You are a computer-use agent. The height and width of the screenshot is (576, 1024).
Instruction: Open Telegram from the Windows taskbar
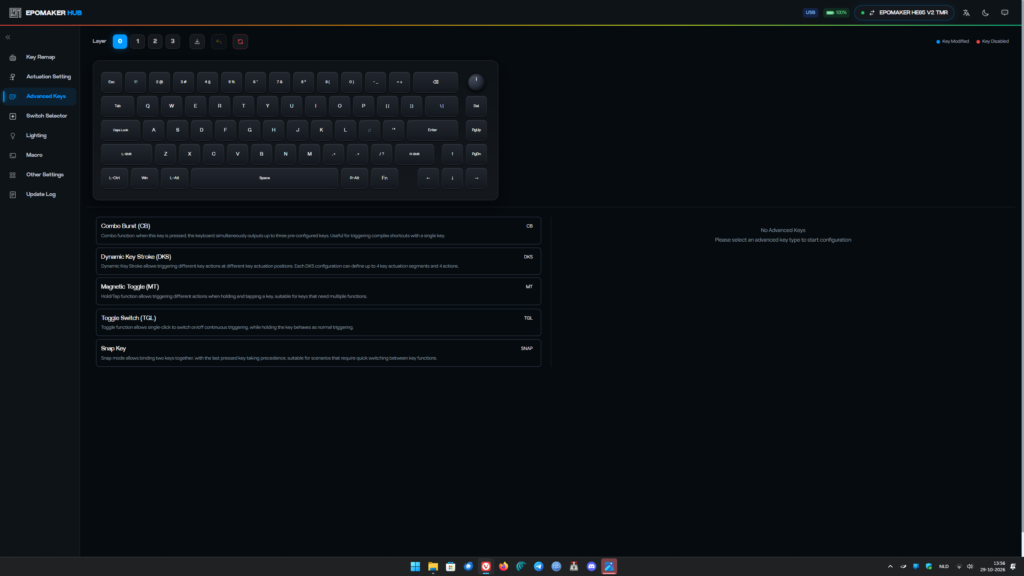click(x=539, y=566)
